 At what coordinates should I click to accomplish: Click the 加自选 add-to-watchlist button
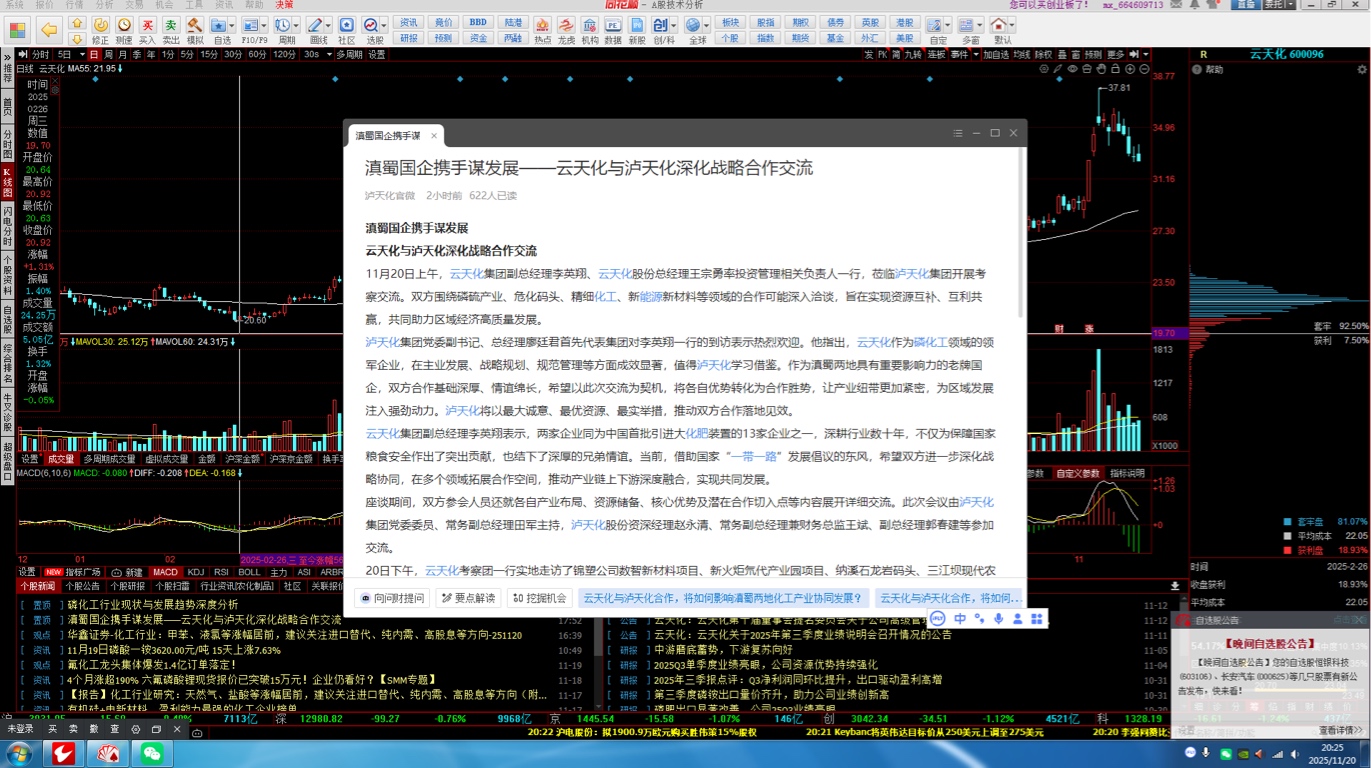[x=997, y=54]
